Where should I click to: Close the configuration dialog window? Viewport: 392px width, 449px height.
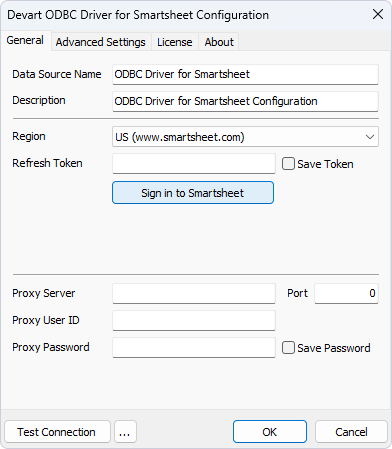[378, 14]
